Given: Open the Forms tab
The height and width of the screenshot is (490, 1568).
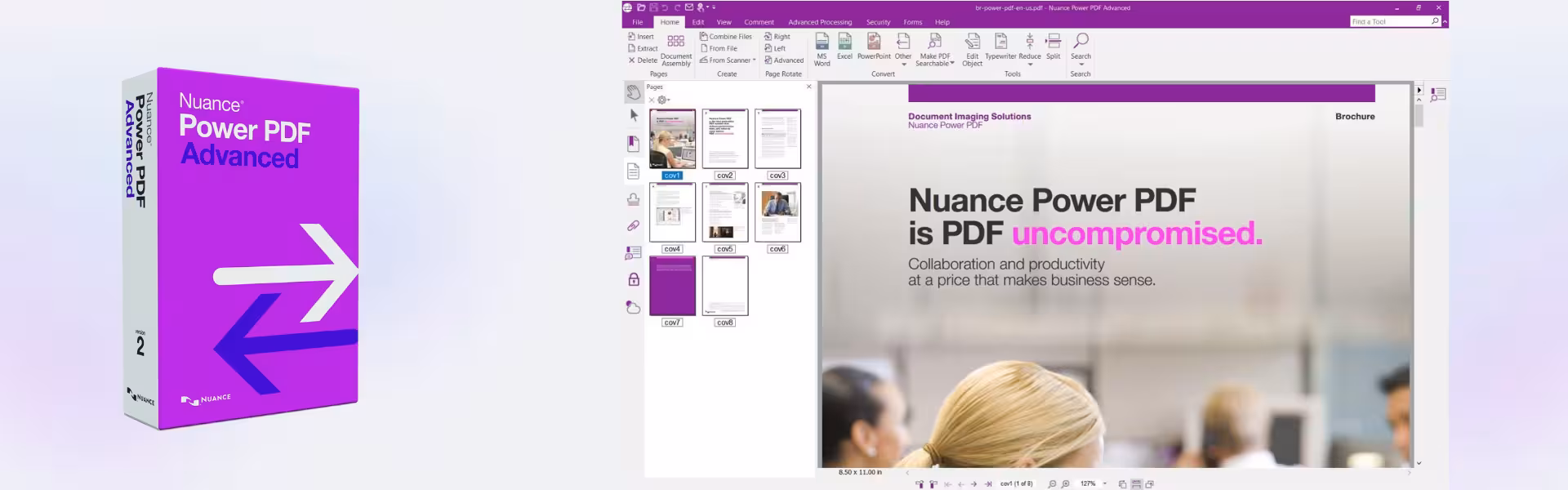Looking at the screenshot, I should click(x=913, y=22).
